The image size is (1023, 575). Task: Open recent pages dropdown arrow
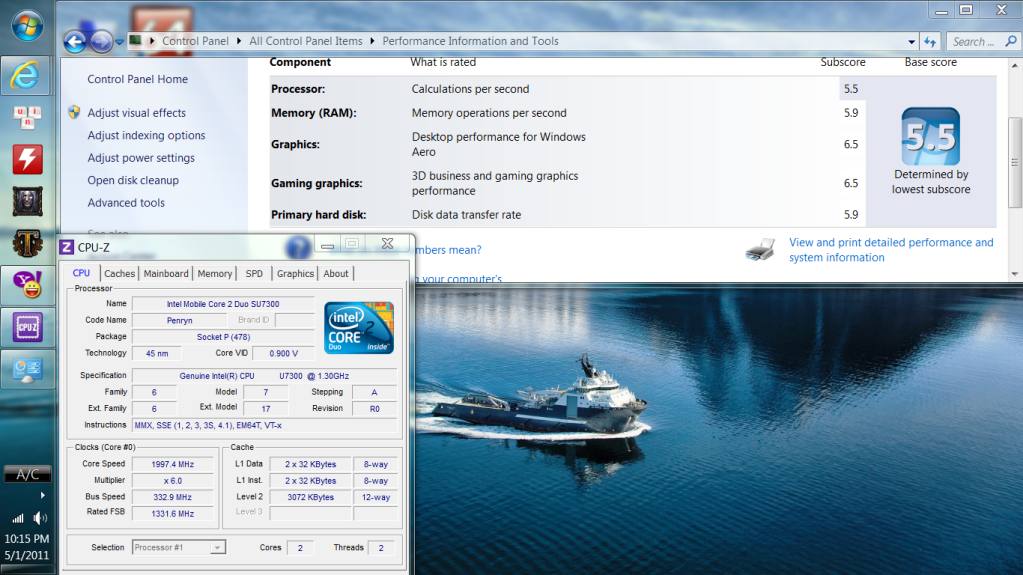click(x=119, y=42)
